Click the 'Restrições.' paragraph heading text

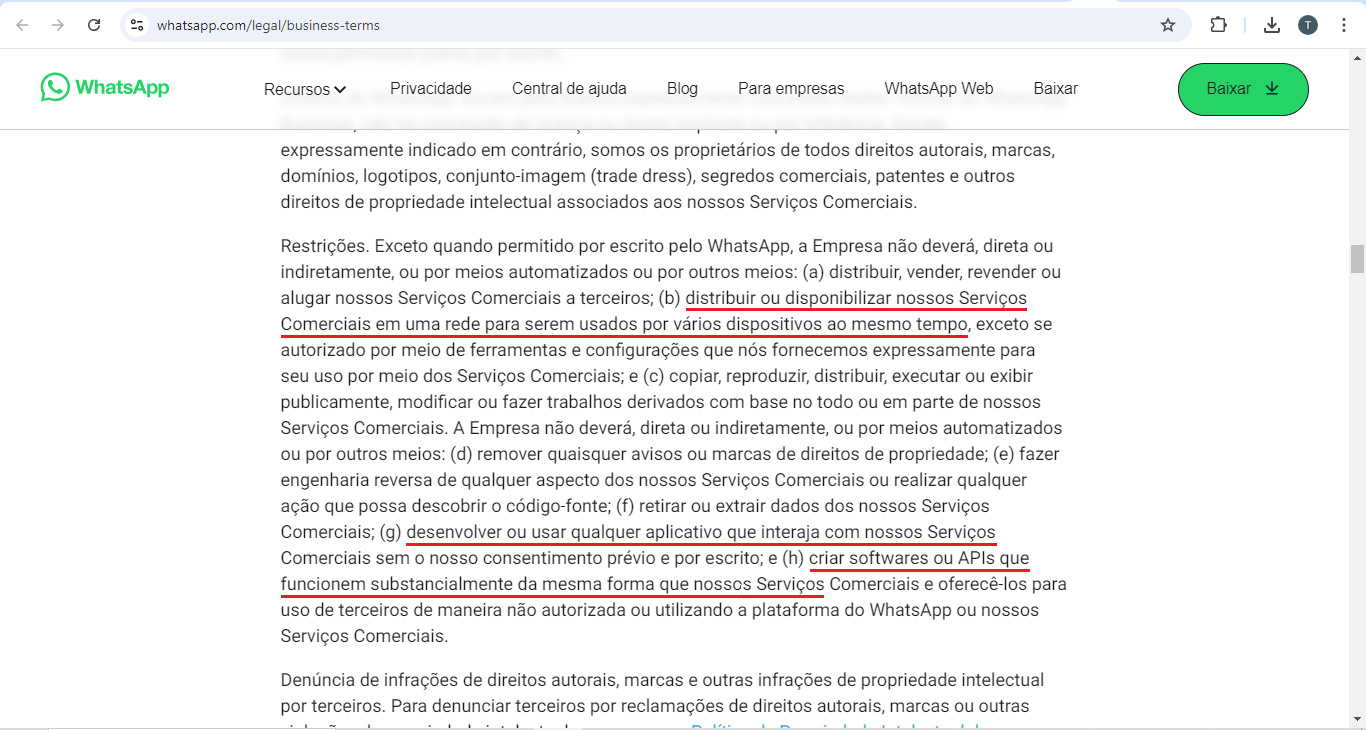[325, 246]
